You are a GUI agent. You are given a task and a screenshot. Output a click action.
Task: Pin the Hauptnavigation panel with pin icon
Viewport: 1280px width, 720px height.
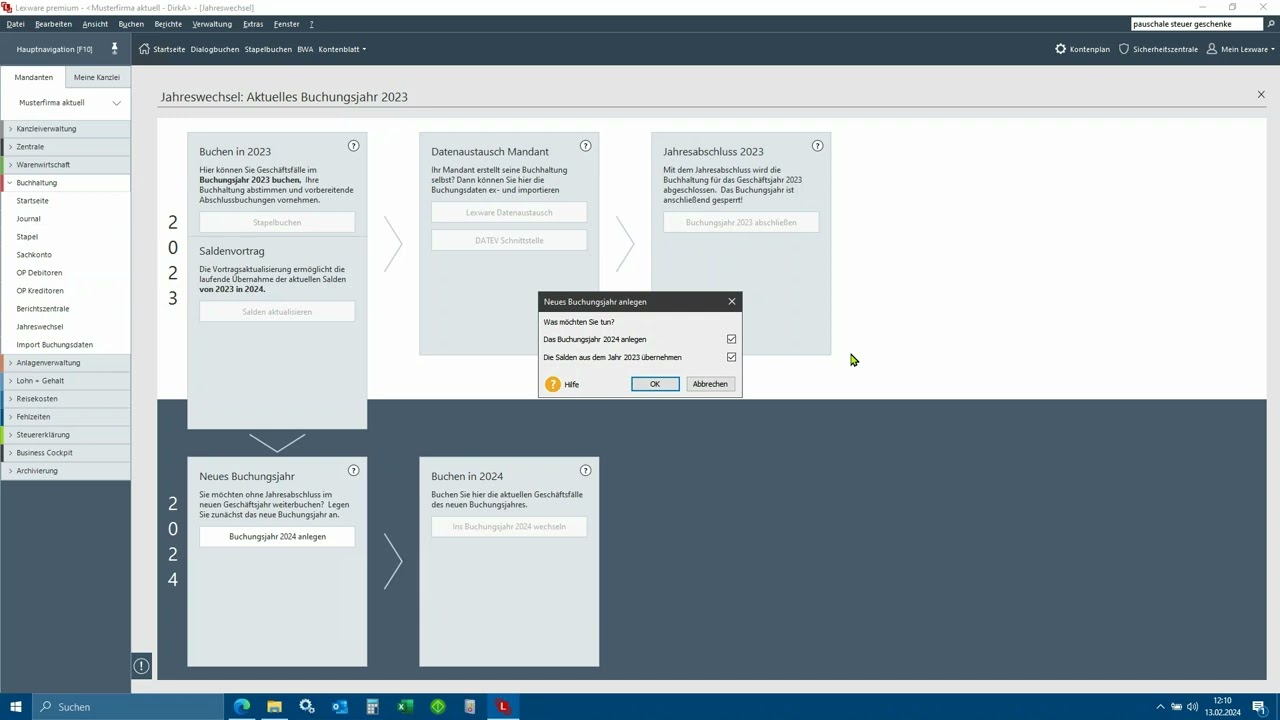[x=114, y=49]
